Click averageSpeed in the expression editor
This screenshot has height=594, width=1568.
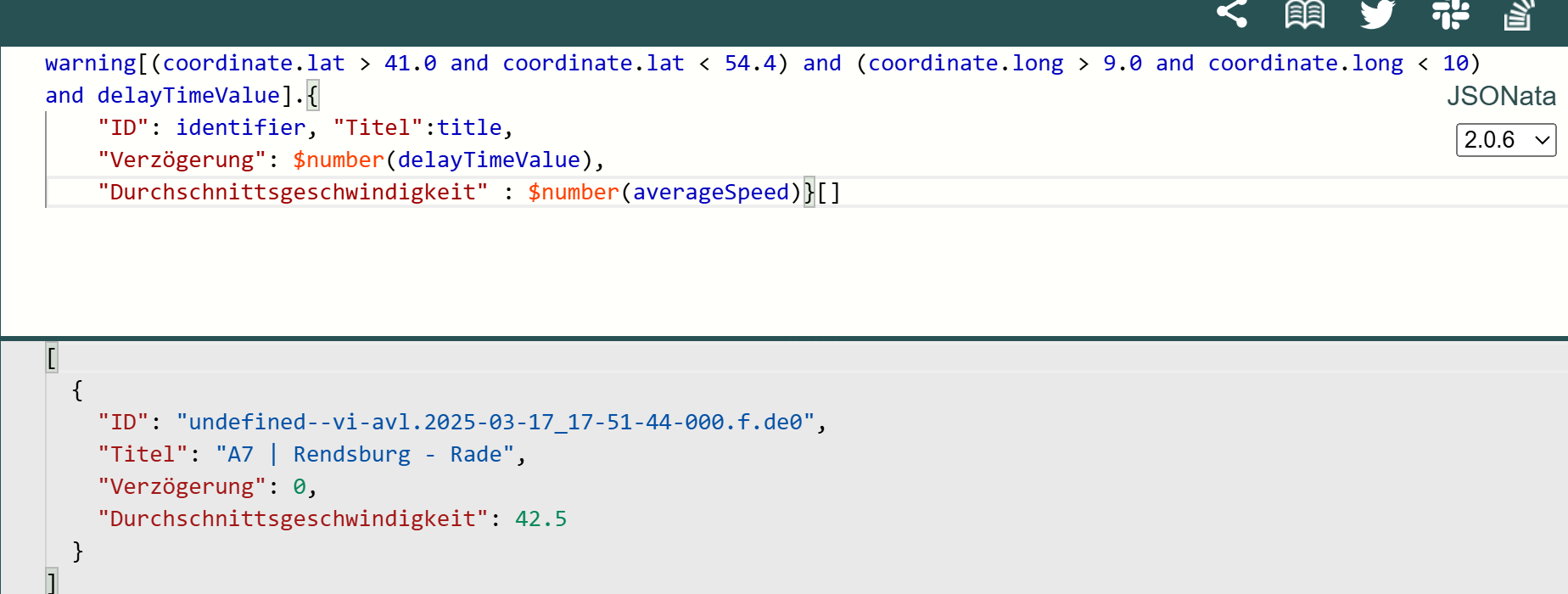pyautogui.click(x=711, y=193)
